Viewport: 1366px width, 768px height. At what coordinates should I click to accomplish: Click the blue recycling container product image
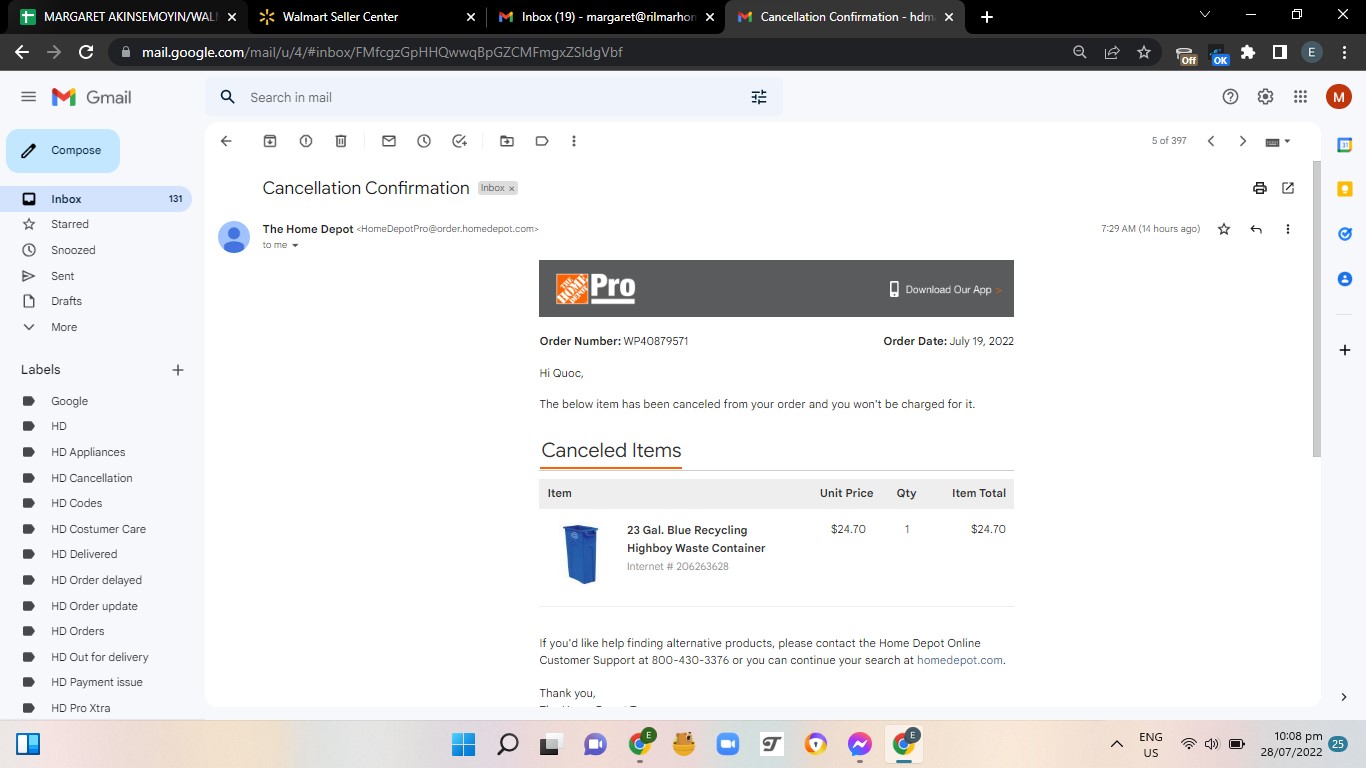click(x=581, y=554)
